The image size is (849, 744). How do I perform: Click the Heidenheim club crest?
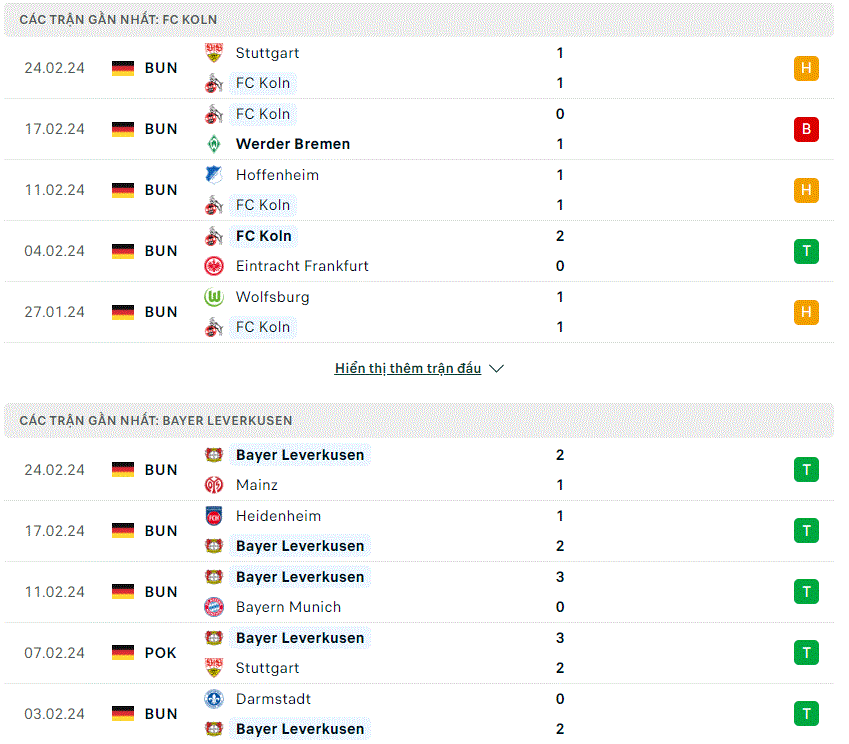pos(214,515)
